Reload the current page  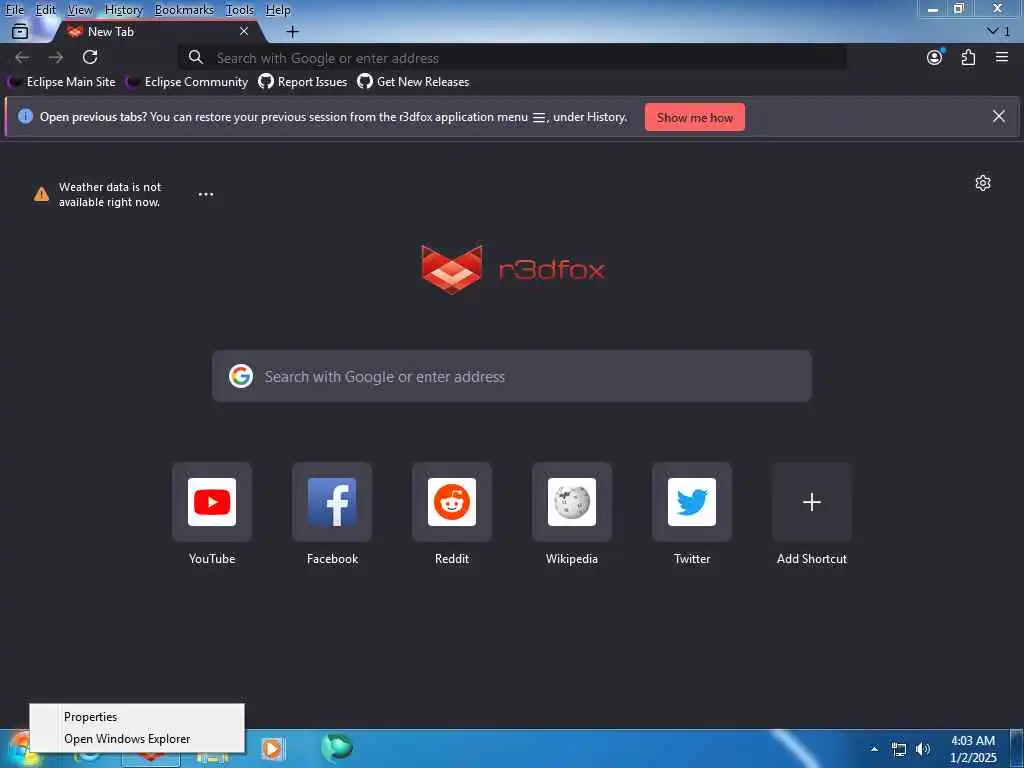pos(90,57)
